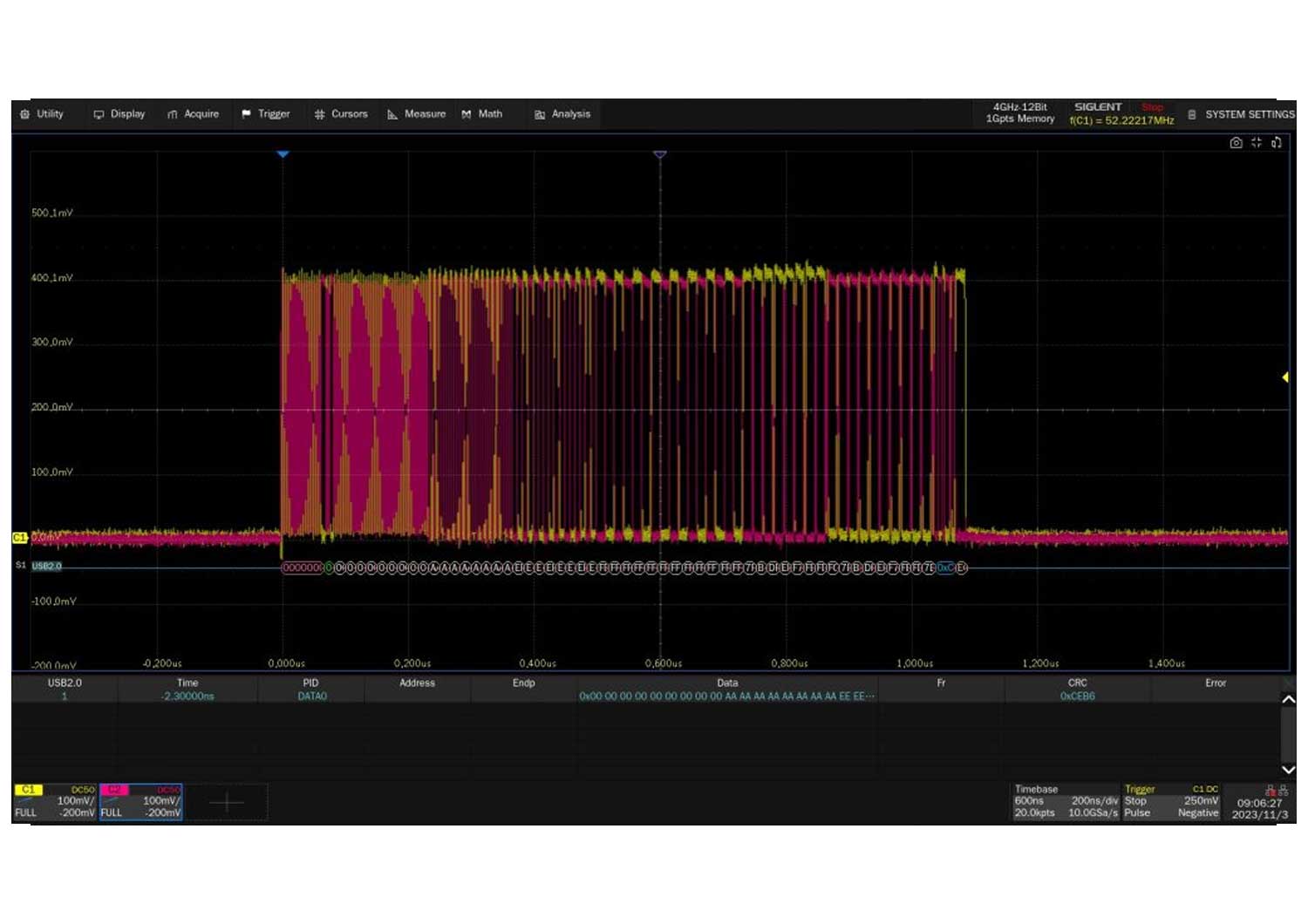Click the collapse-arrows icon near the camera
This screenshot has height=924, width=1308.
tap(1257, 143)
